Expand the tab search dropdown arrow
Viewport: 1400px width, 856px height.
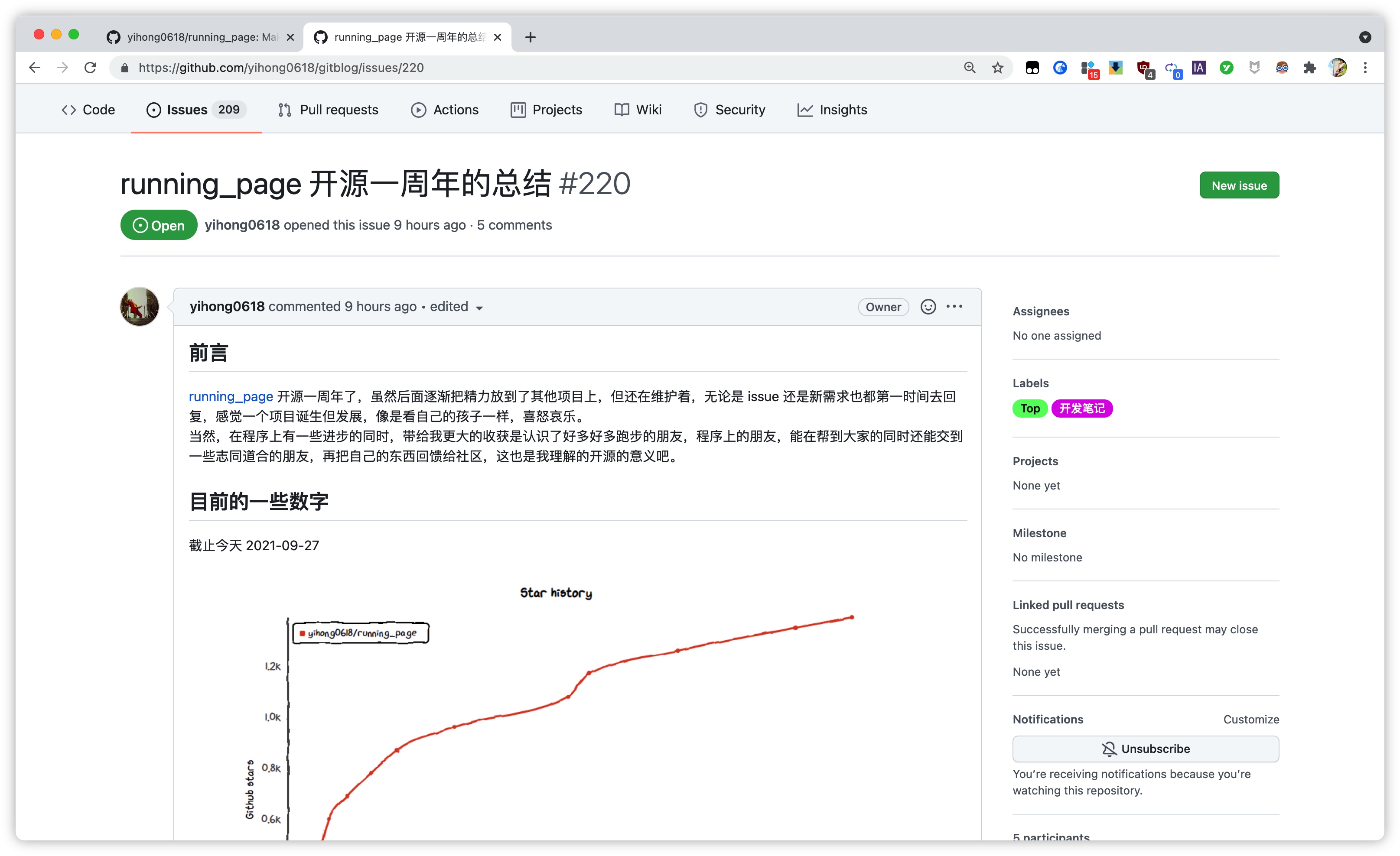click(1365, 38)
